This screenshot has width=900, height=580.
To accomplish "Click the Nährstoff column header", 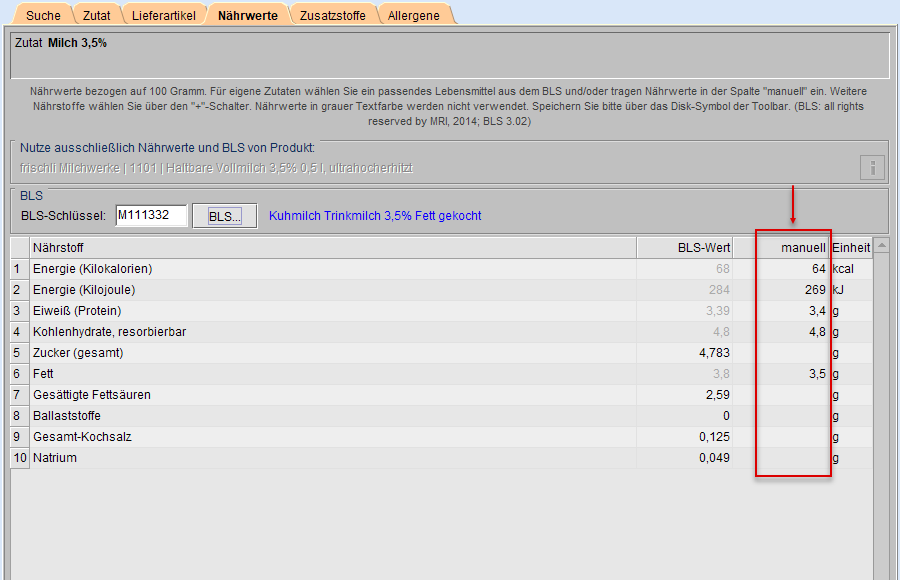I will pos(333,248).
